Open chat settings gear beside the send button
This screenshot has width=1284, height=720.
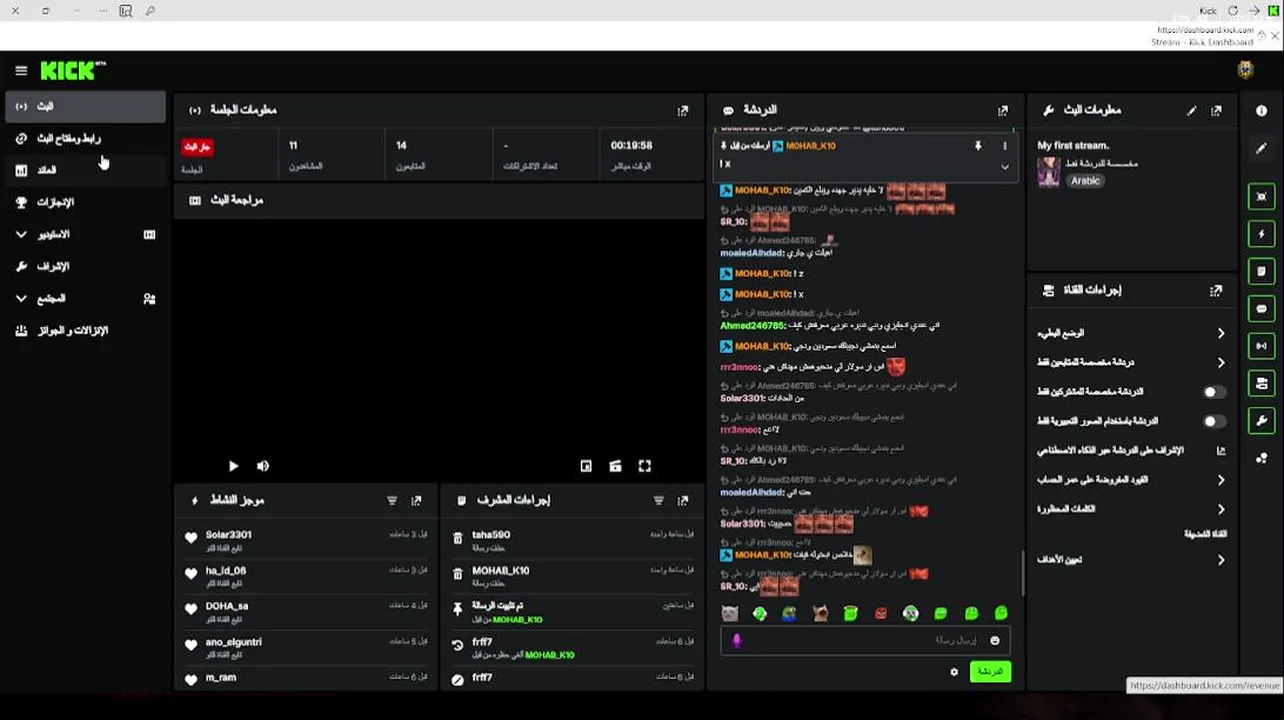click(954, 672)
